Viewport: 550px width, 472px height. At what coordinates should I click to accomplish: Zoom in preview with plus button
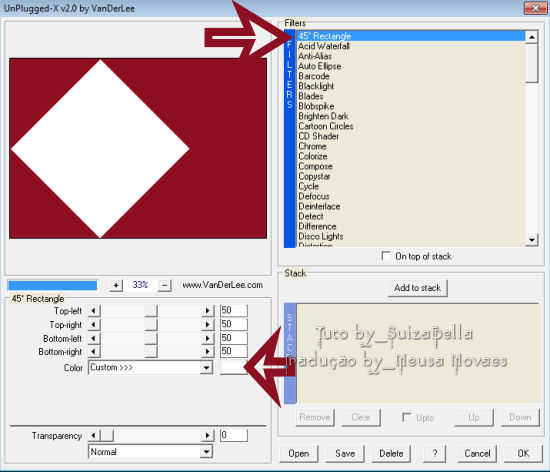click(x=116, y=285)
